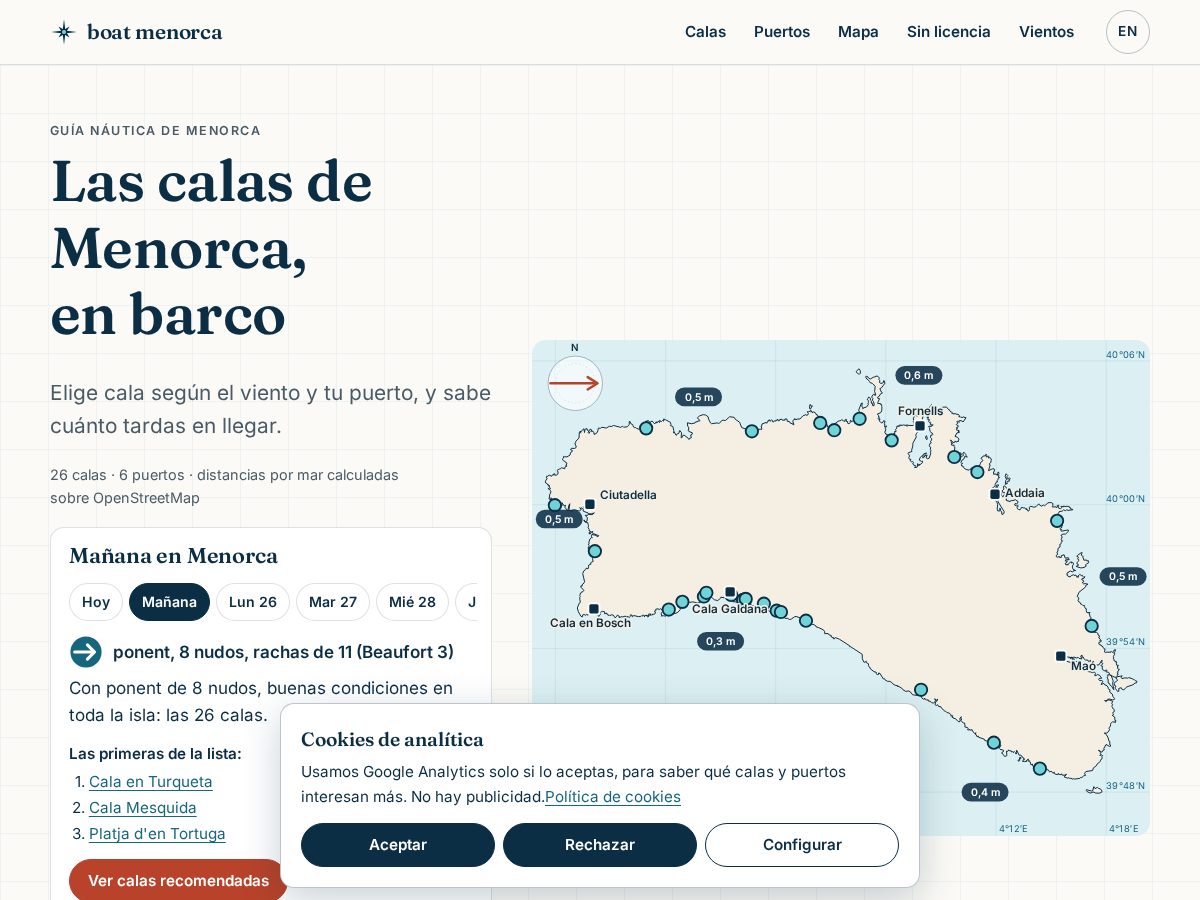Click Ver calas recomendadas button
The width and height of the screenshot is (1200, 900).
[178, 881]
